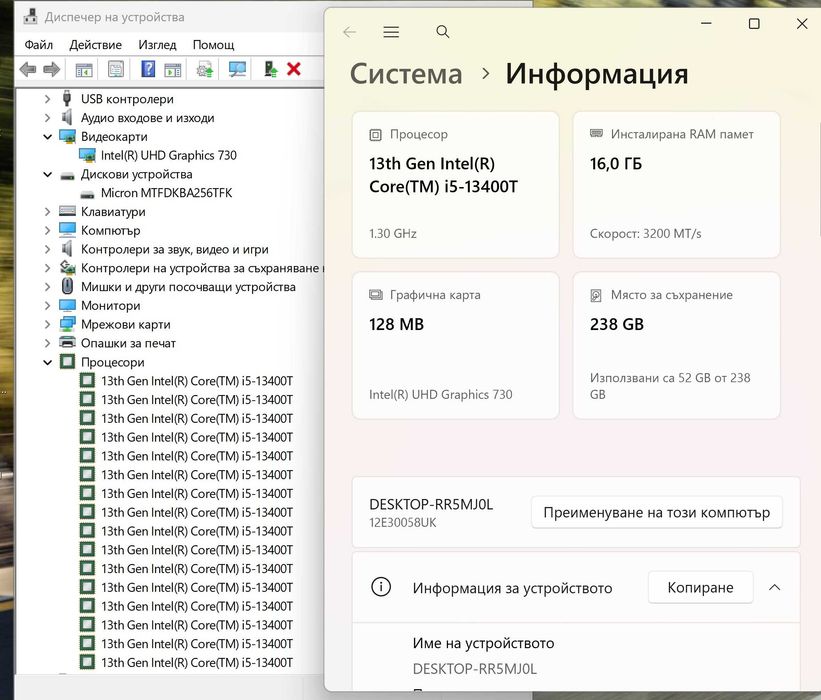The height and width of the screenshot is (700, 821).
Task: Toggle the action pane toolbar icon
Action: coord(172,69)
